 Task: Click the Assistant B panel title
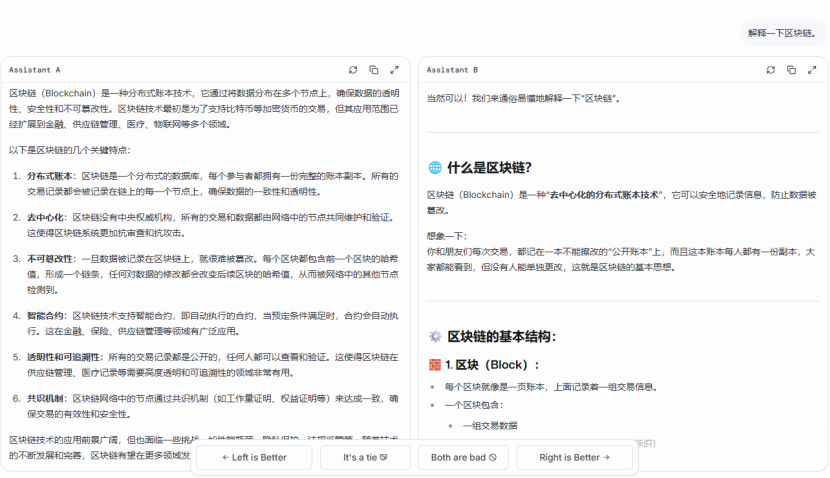[x=452, y=70]
